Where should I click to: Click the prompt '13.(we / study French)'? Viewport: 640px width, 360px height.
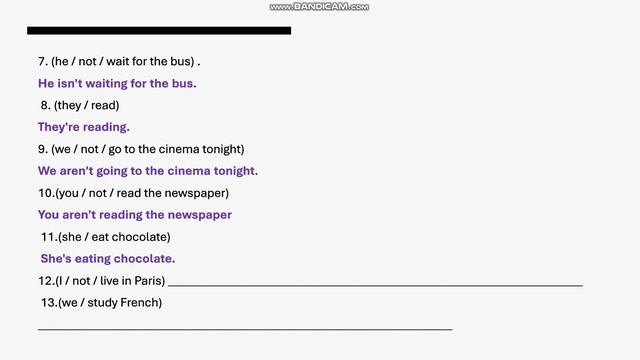[101, 303]
